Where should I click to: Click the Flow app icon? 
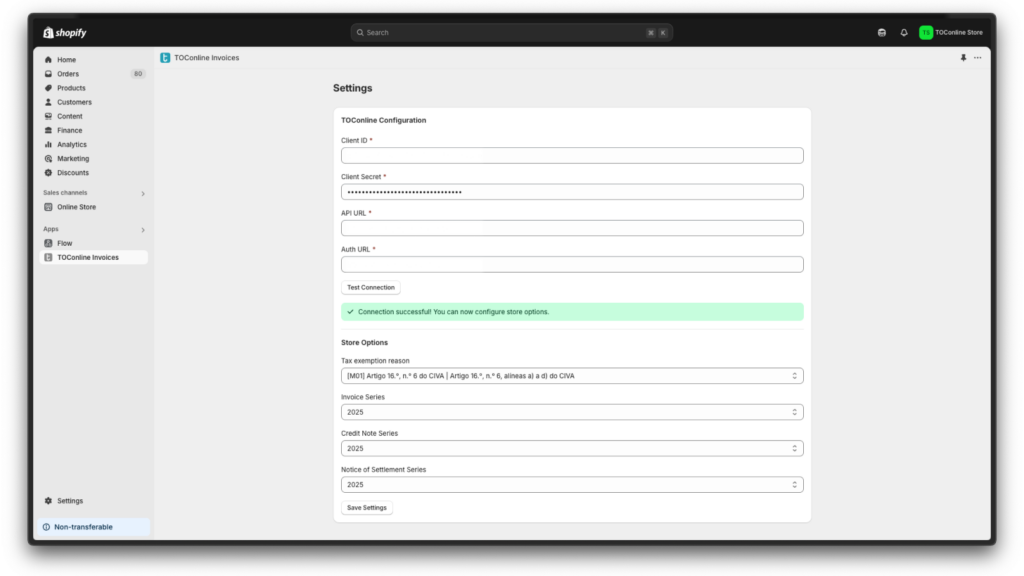pos(48,243)
